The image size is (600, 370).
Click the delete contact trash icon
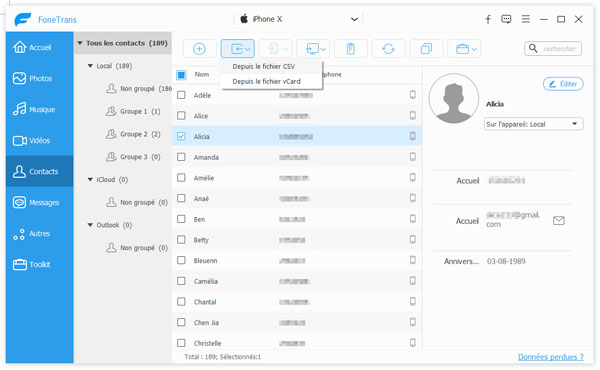click(x=351, y=49)
